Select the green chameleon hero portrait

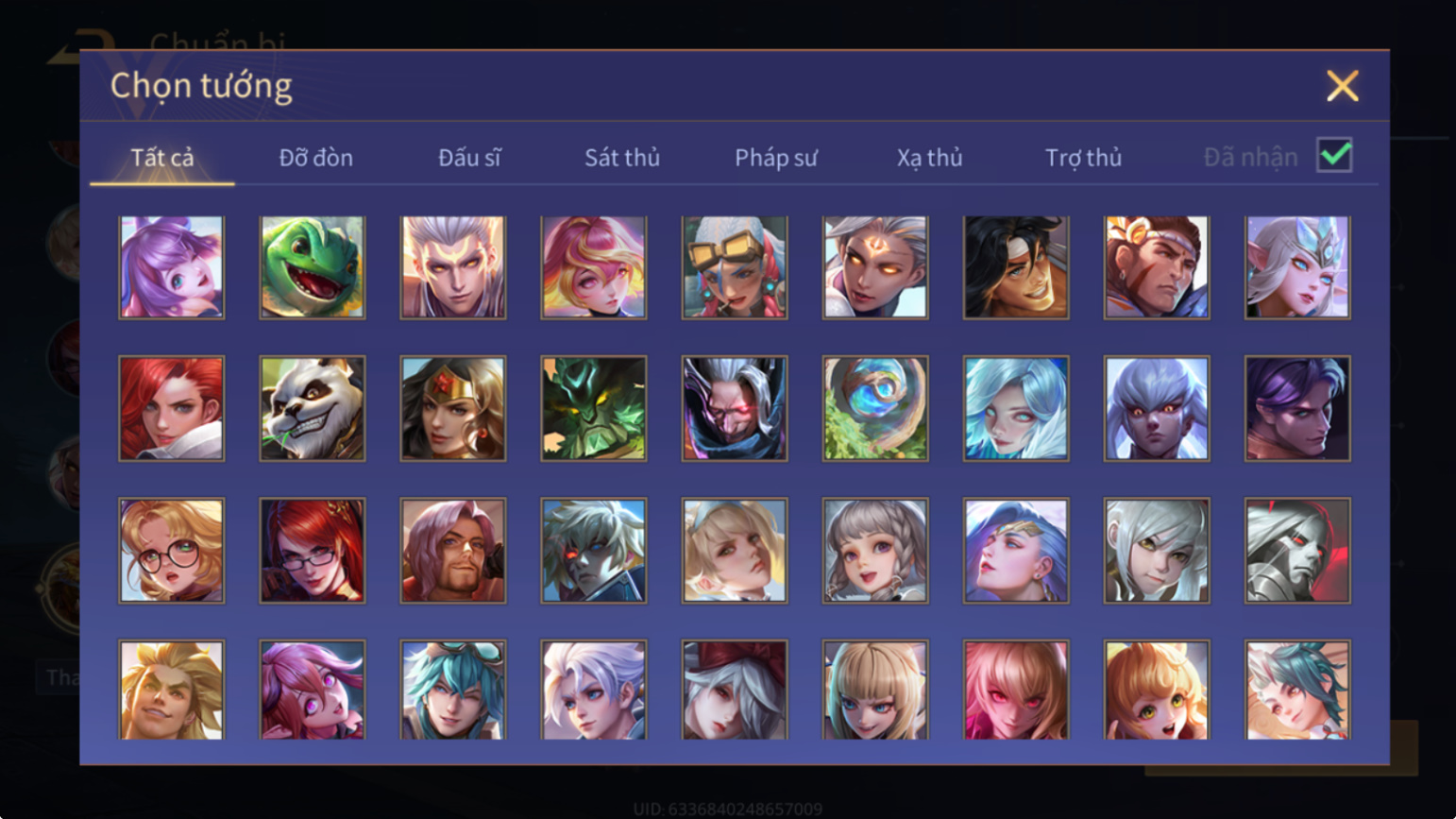point(313,267)
